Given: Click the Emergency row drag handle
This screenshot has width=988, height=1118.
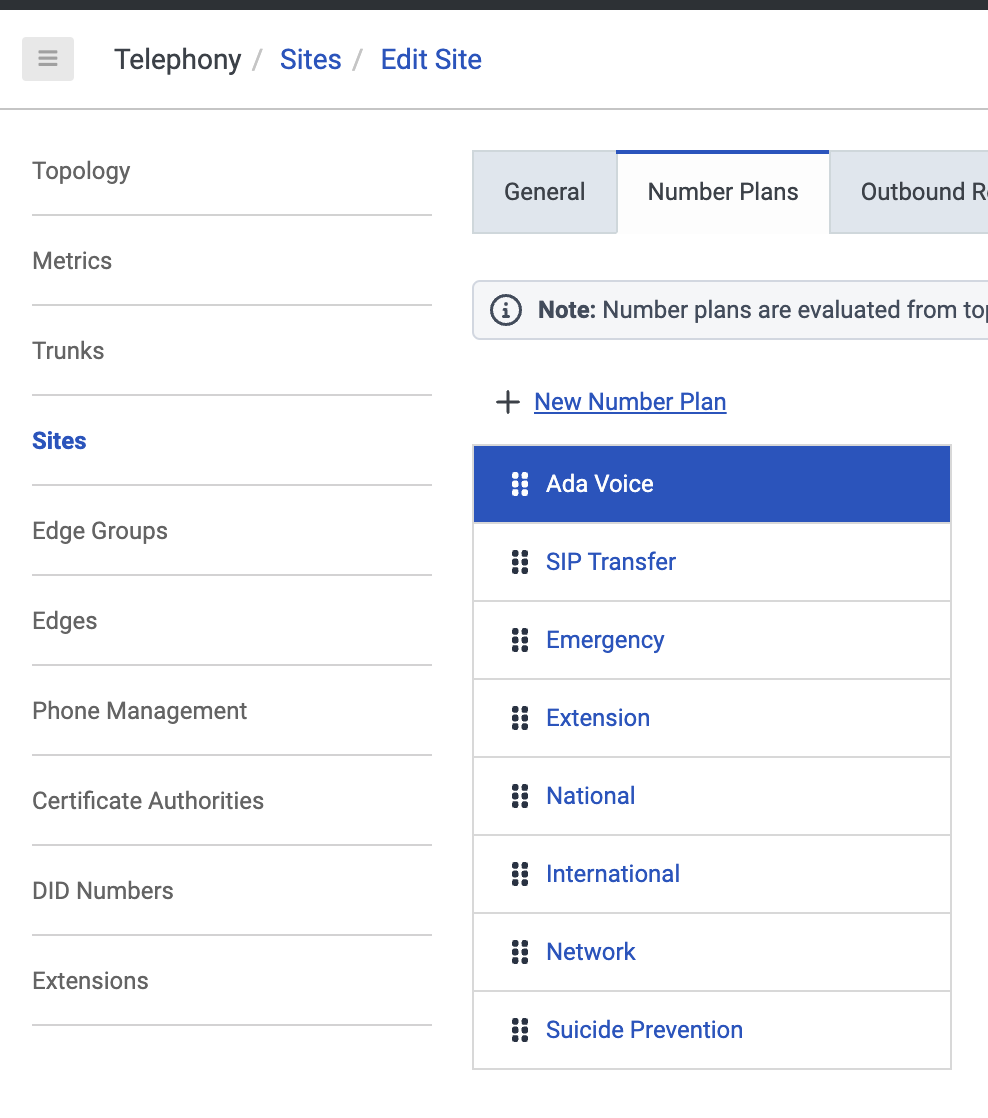Looking at the screenshot, I should coord(519,640).
